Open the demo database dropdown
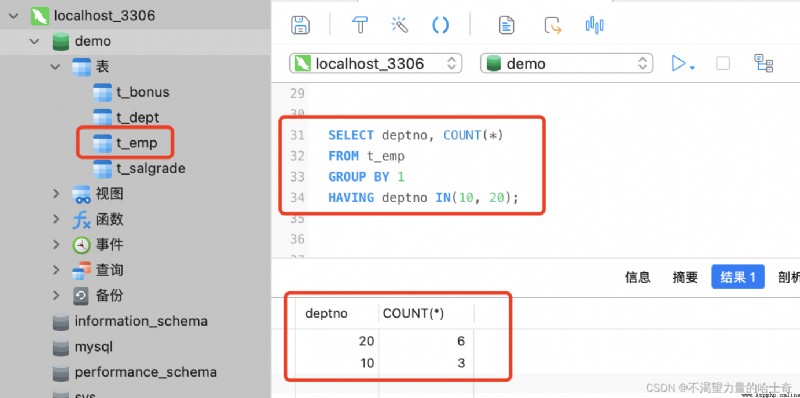The image size is (800, 398). 566,63
